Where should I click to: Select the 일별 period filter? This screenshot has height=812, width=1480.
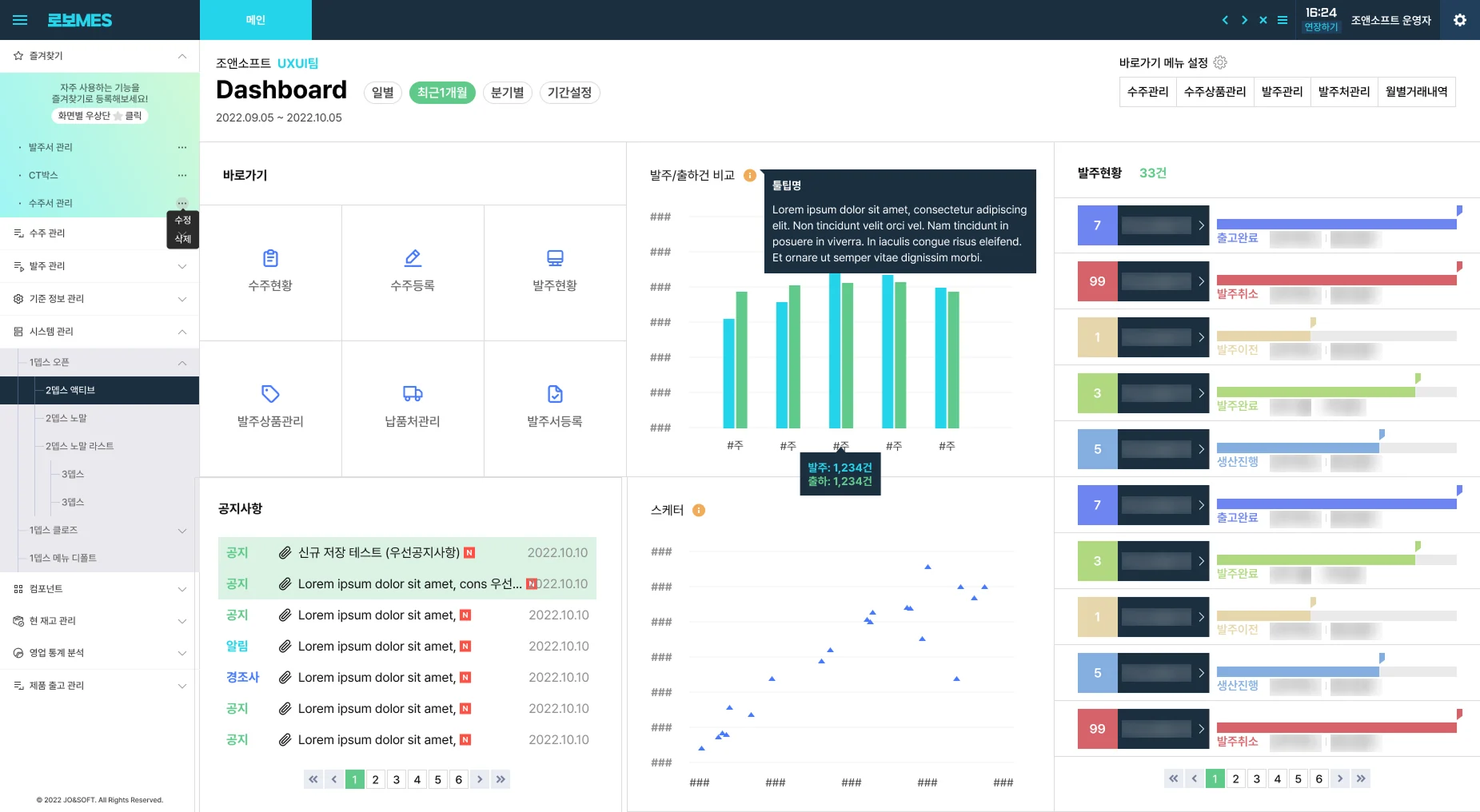(383, 93)
